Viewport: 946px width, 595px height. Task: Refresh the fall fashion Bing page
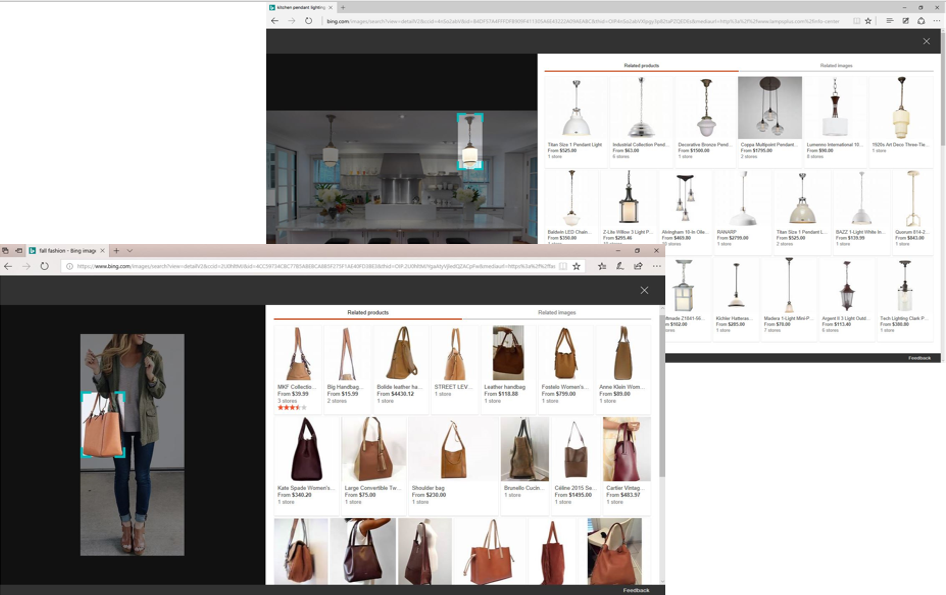pos(45,266)
